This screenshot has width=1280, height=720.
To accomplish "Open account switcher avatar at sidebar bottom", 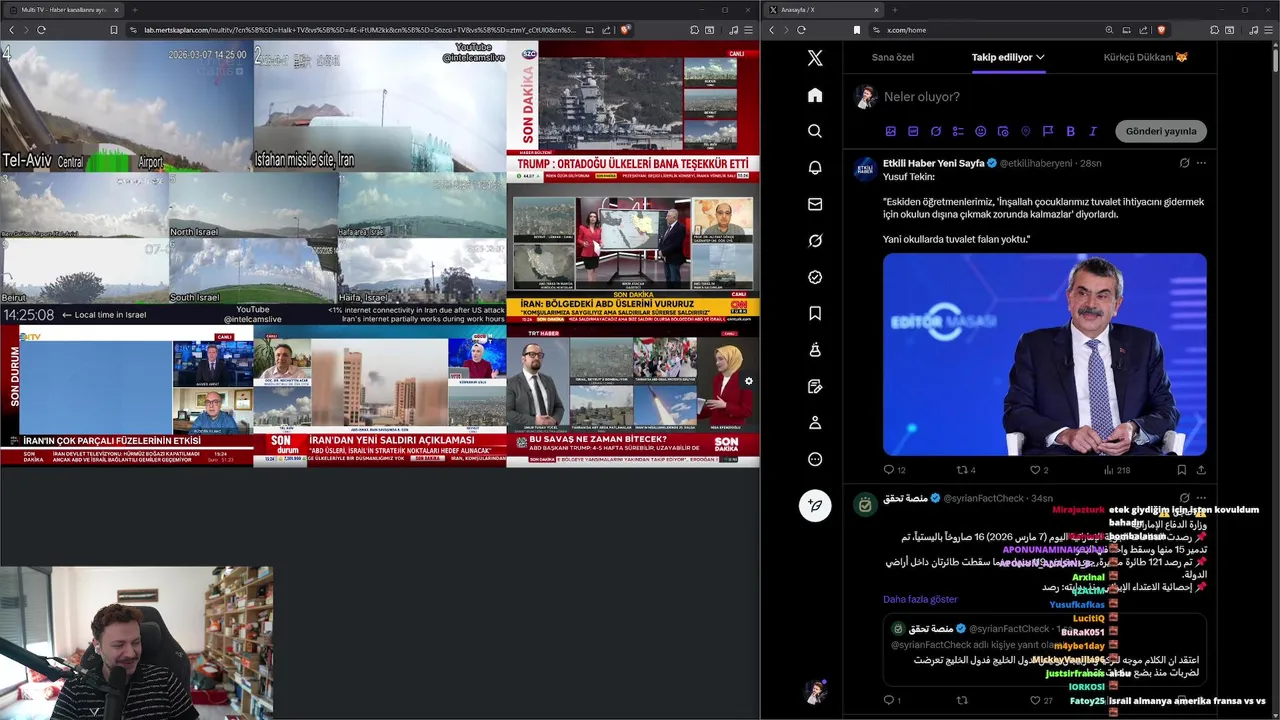I will tap(815, 691).
